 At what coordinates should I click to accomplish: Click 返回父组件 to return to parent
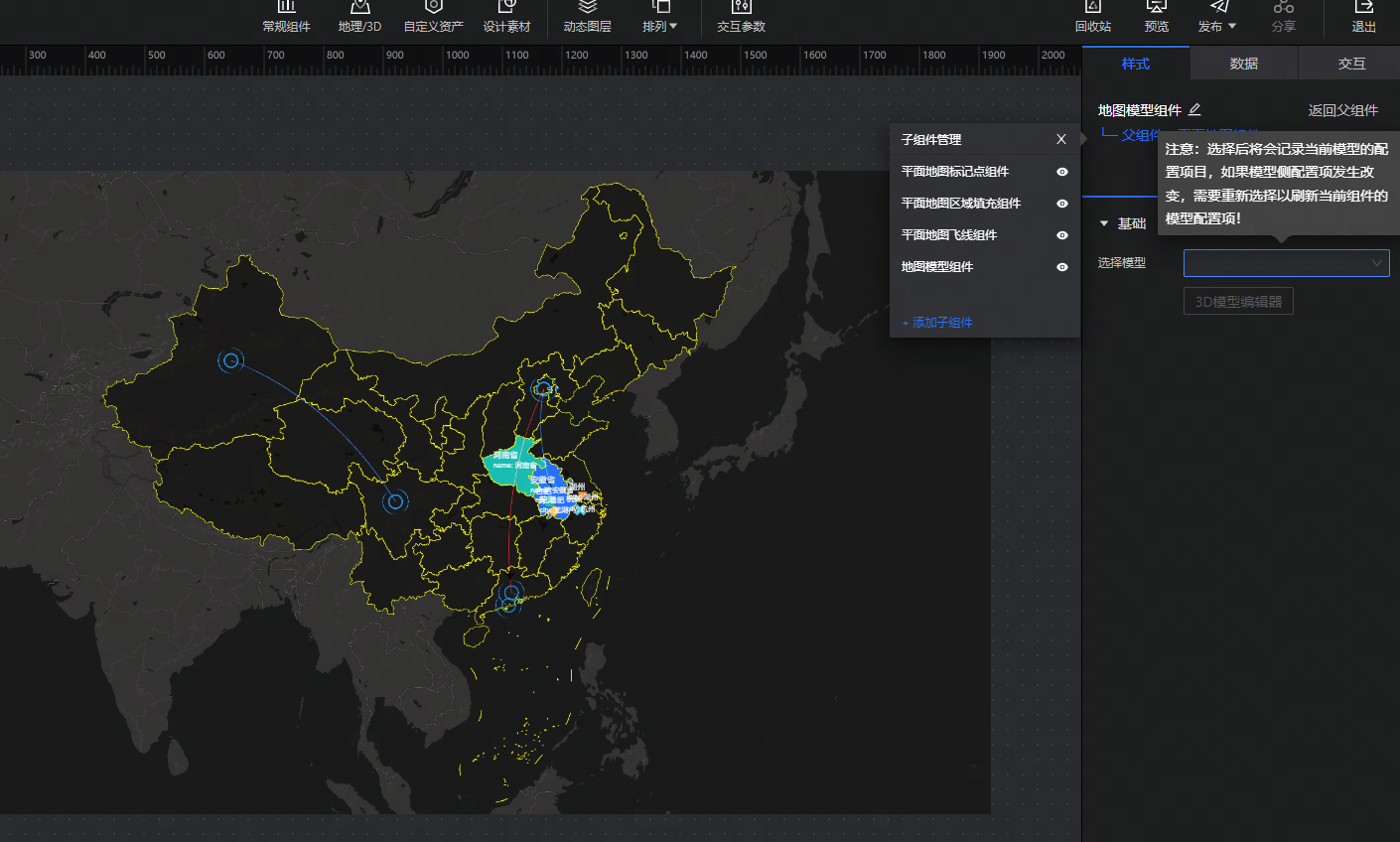pos(1342,110)
